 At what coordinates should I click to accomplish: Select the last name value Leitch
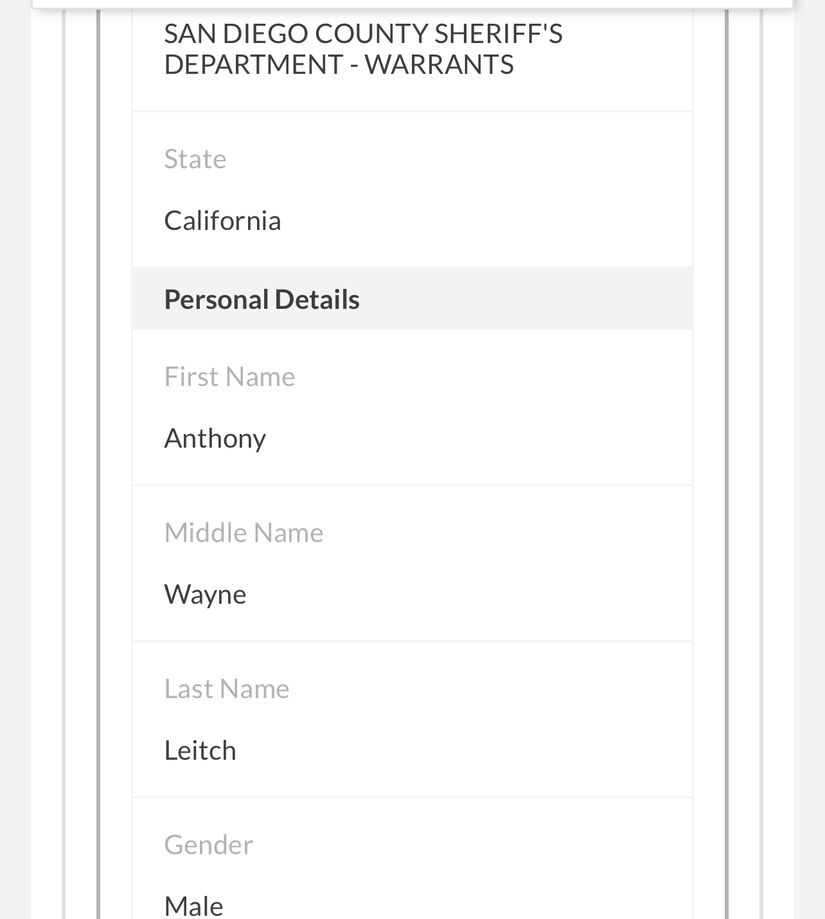(x=200, y=751)
